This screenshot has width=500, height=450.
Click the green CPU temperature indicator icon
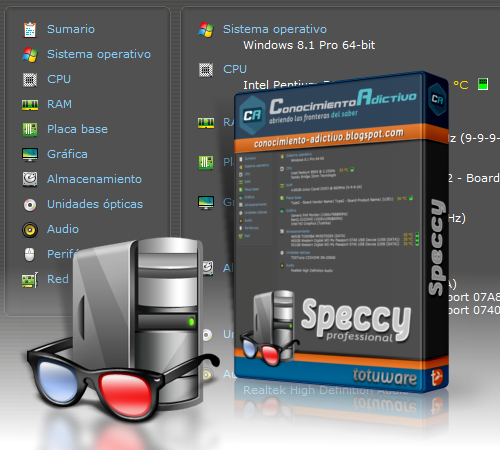point(483,84)
